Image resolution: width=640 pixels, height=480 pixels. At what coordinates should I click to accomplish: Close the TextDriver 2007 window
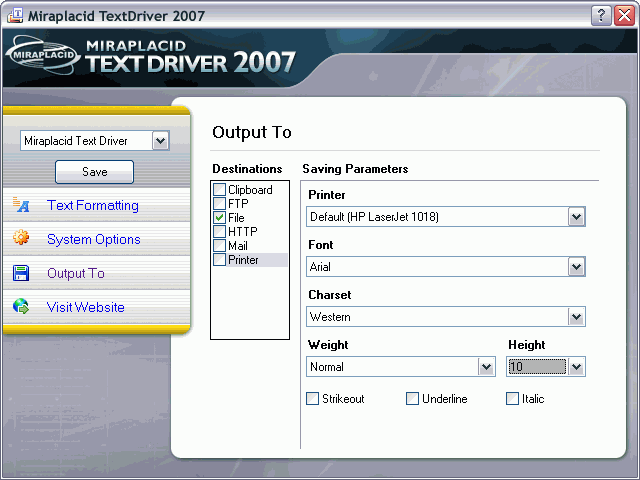click(625, 16)
